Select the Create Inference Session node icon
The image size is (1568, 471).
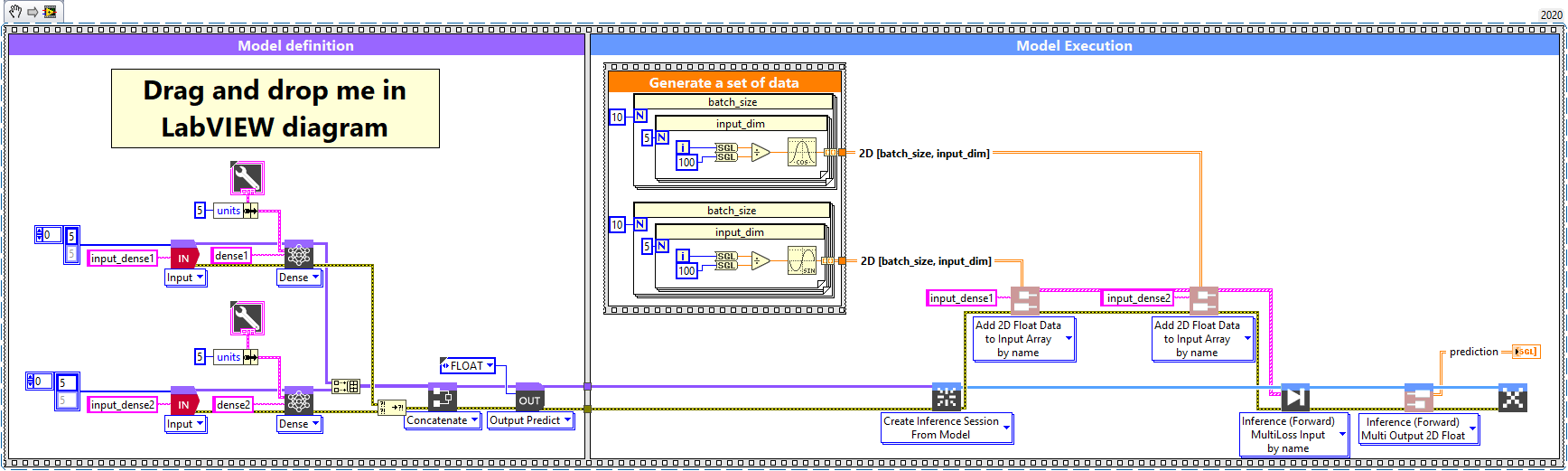[946, 397]
